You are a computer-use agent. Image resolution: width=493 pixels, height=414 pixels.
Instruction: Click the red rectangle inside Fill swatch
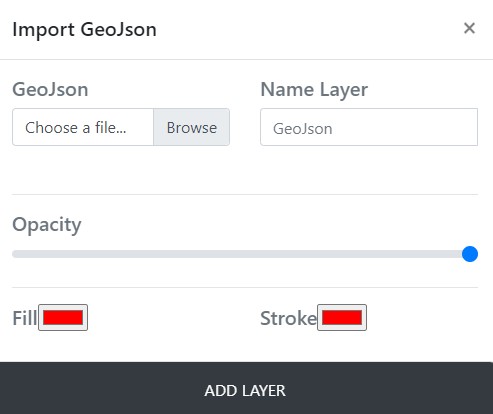tap(63, 317)
